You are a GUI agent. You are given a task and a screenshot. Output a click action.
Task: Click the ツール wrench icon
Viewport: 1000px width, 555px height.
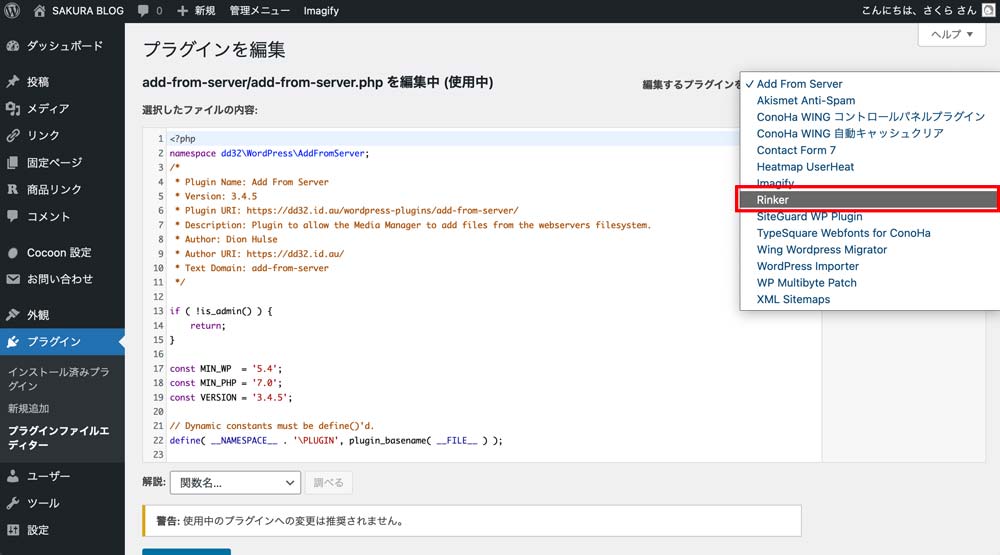pos(13,503)
